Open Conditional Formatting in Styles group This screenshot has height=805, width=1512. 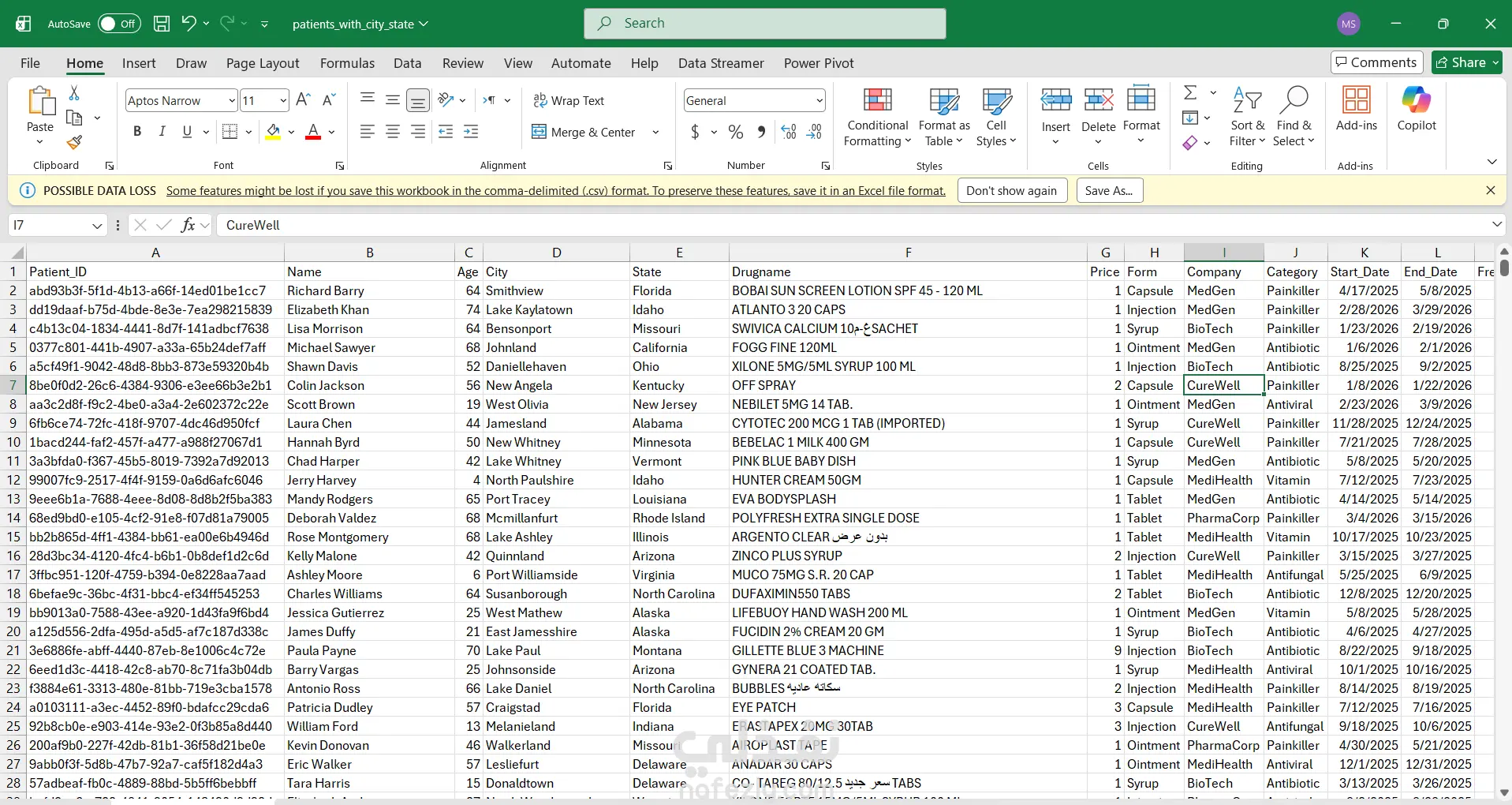click(x=877, y=118)
